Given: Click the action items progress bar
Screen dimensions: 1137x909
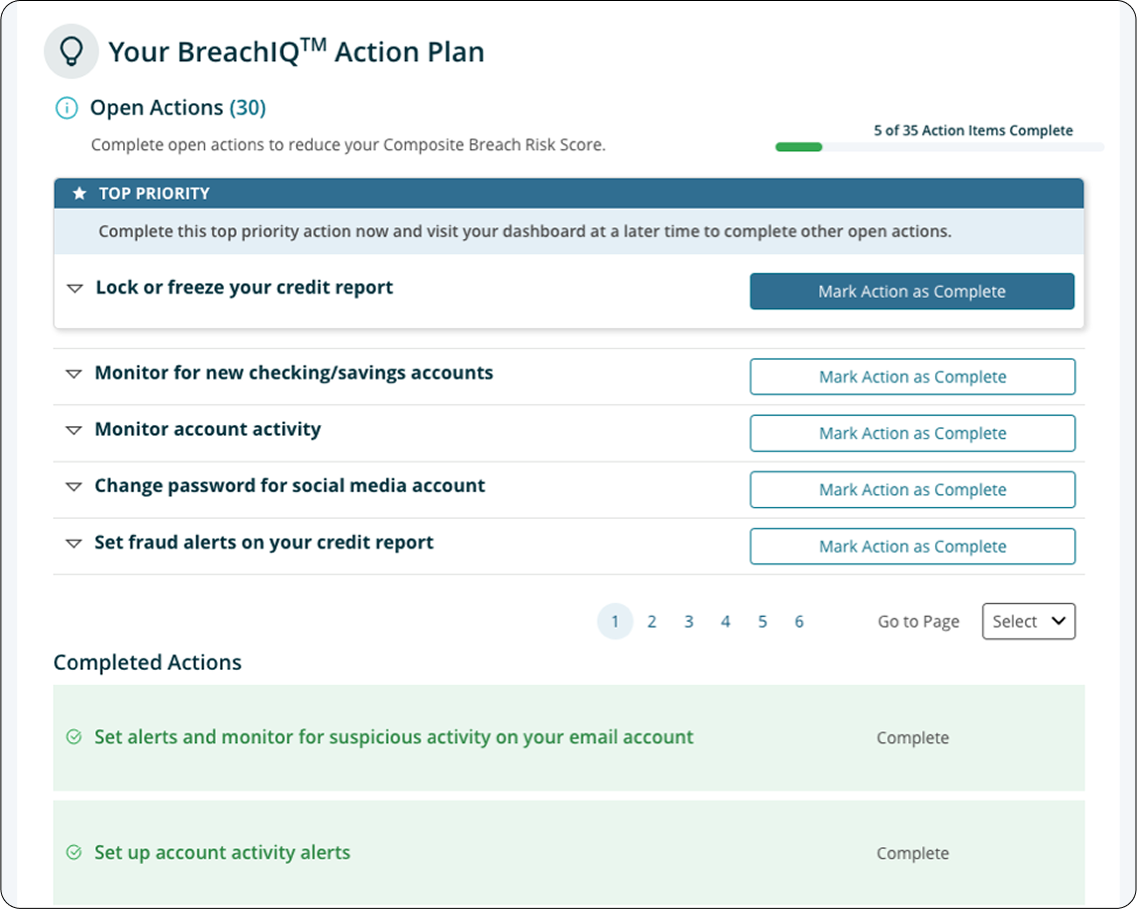Looking at the screenshot, I should coord(940,147).
